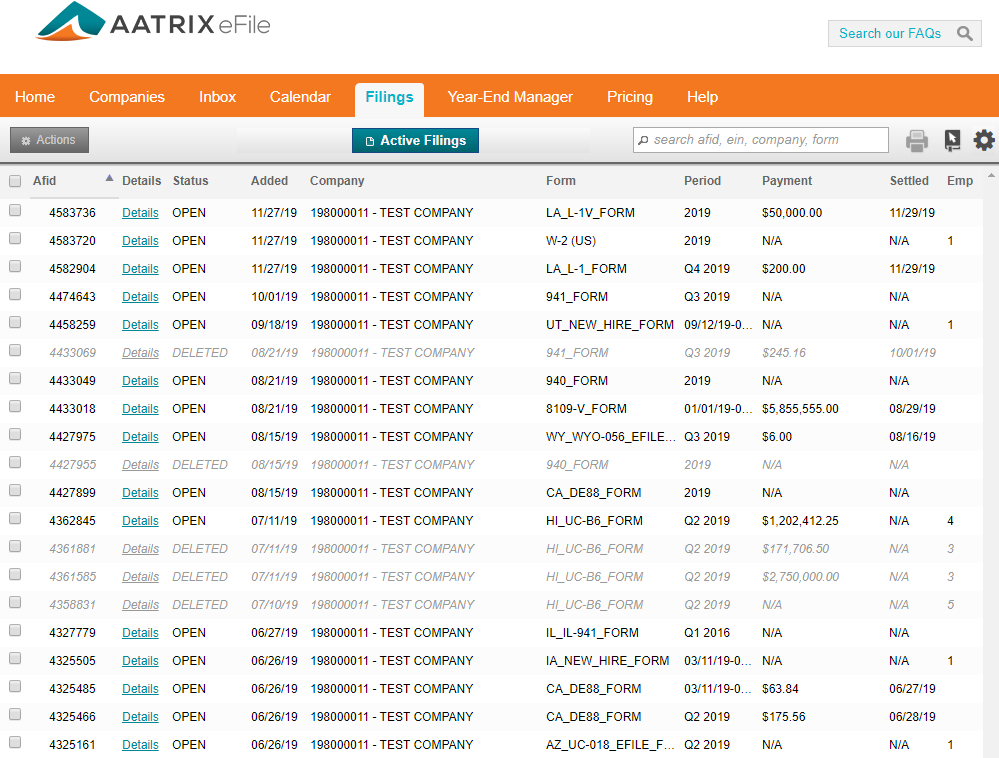Image resolution: width=999 pixels, height=758 pixels.
Task: Click the Search our FAQs field
Action: pyautogui.click(x=889, y=34)
